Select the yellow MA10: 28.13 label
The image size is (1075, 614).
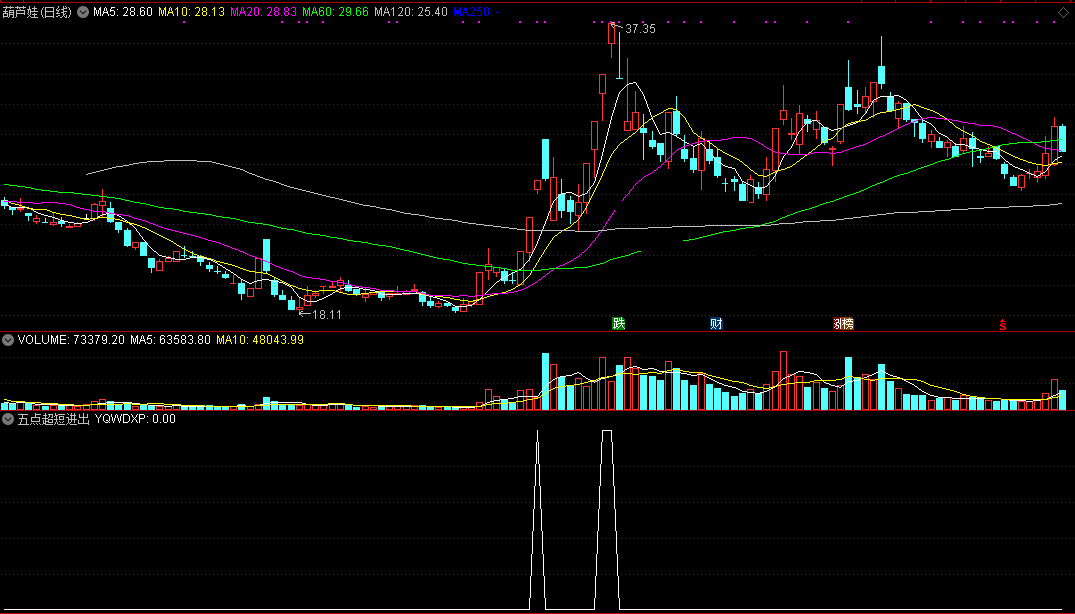click(191, 12)
